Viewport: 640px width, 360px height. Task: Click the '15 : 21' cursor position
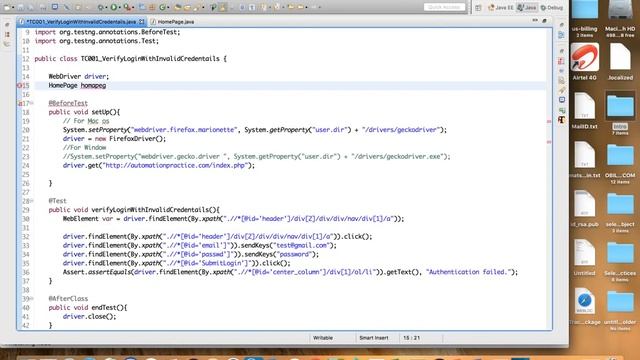click(x=411, y=338)
